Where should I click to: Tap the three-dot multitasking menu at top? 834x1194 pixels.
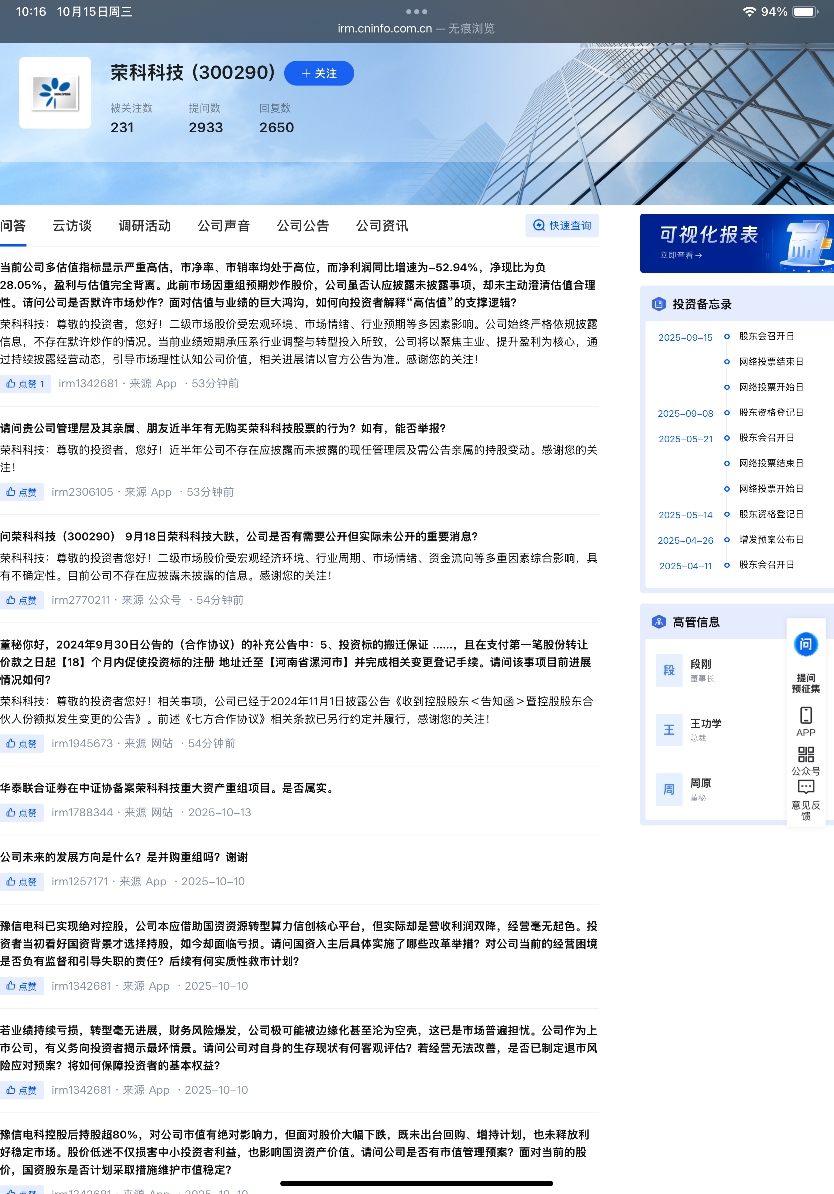pos(417,11)
